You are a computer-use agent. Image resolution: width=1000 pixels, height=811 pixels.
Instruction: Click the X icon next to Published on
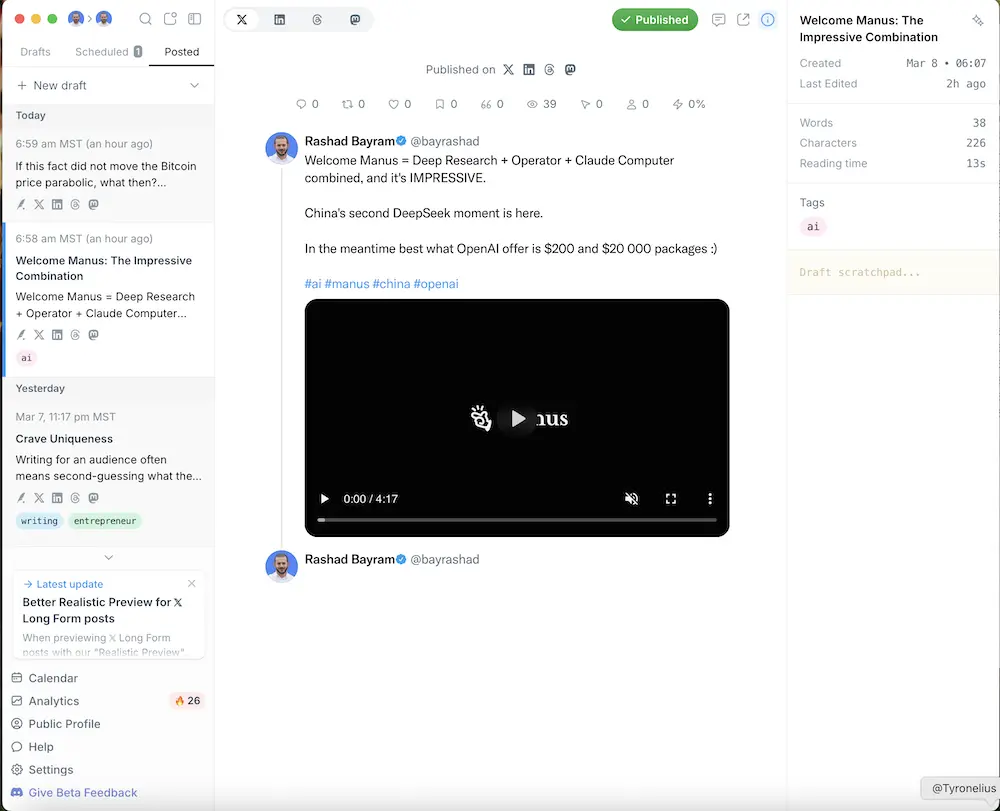coord(508,69)
